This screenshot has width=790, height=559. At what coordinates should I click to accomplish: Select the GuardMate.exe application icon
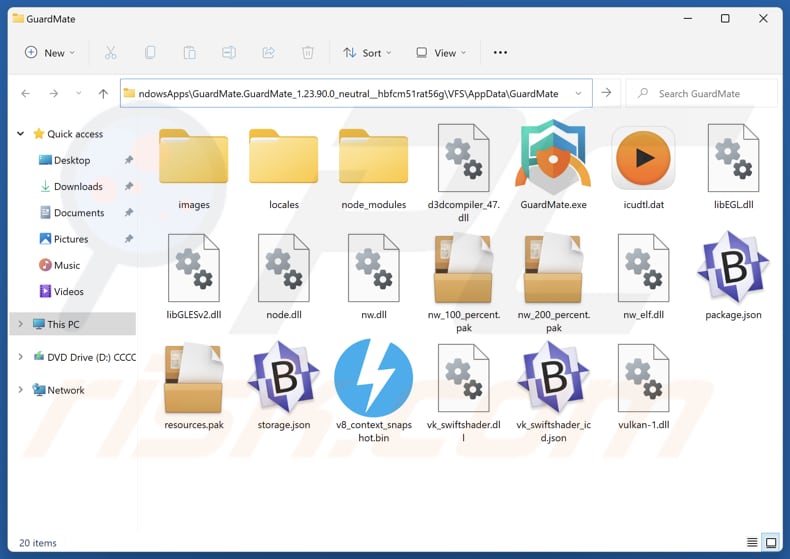(x=553, y=156)
